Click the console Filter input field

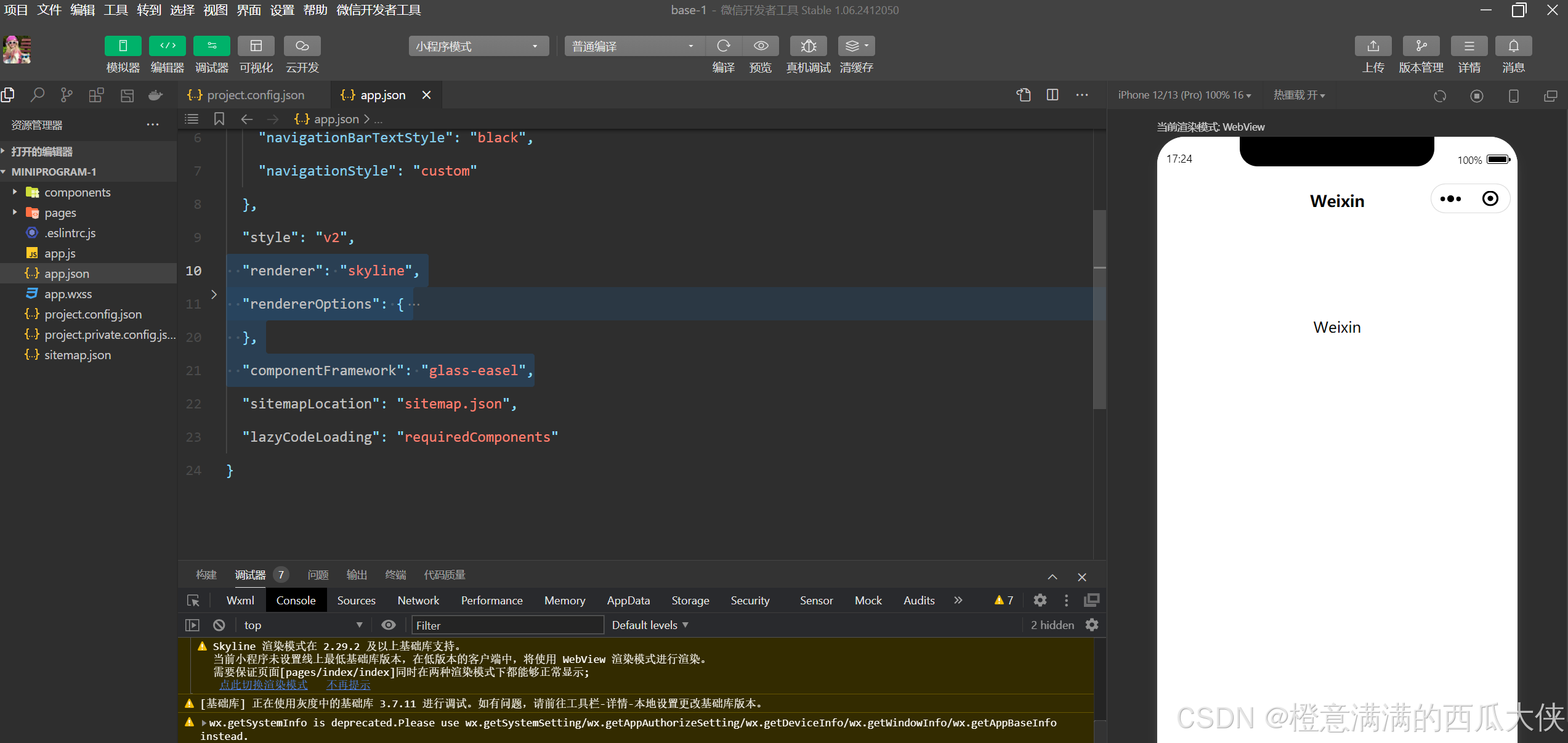pos(507,625)
